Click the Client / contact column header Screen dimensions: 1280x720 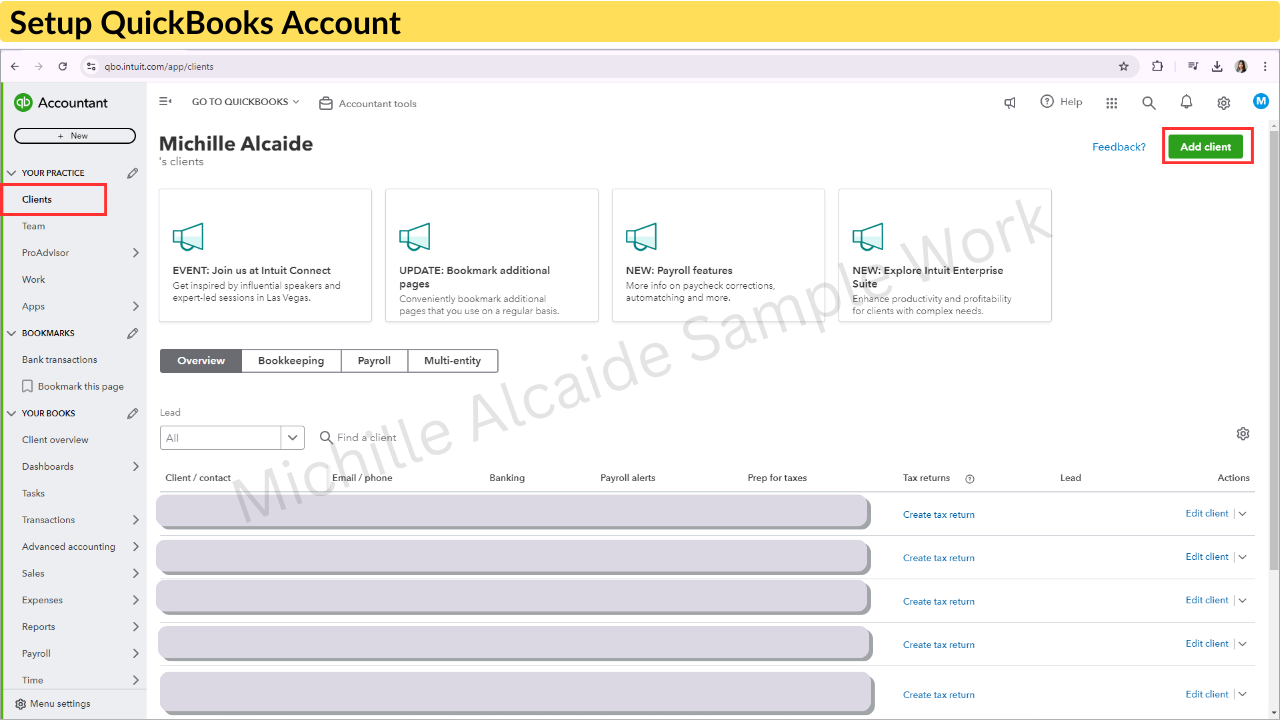[x=198, y=478]
